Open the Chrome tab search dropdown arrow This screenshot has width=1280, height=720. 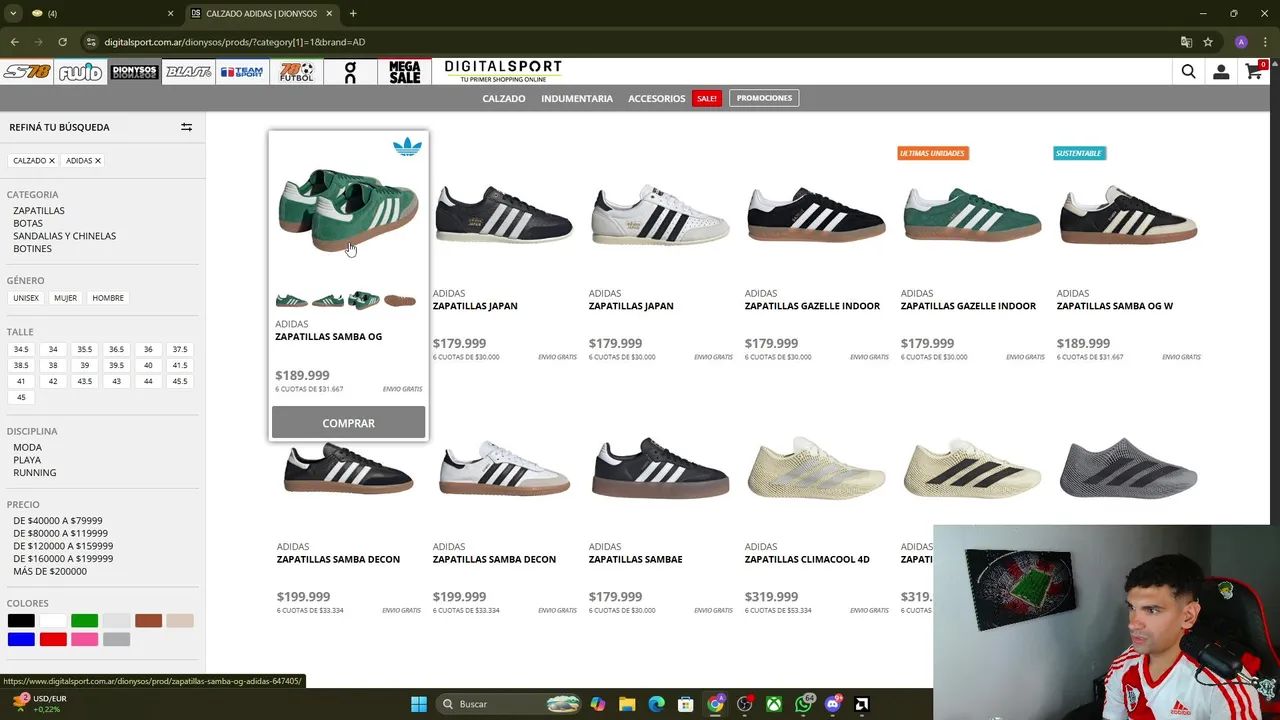(13, 13)
